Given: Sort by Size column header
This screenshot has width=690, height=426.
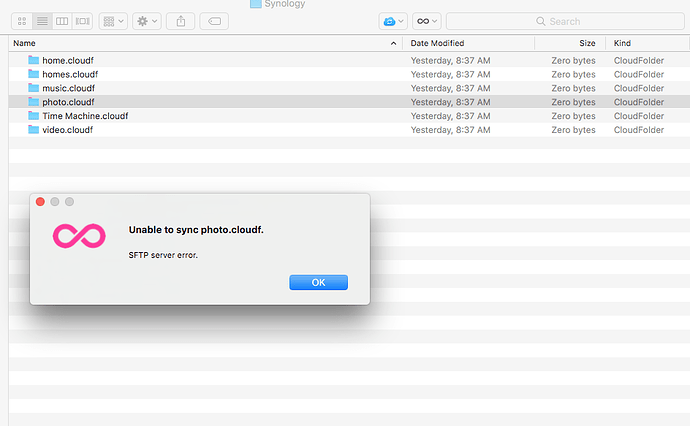Looking at the screenshot, I should 570,44.
